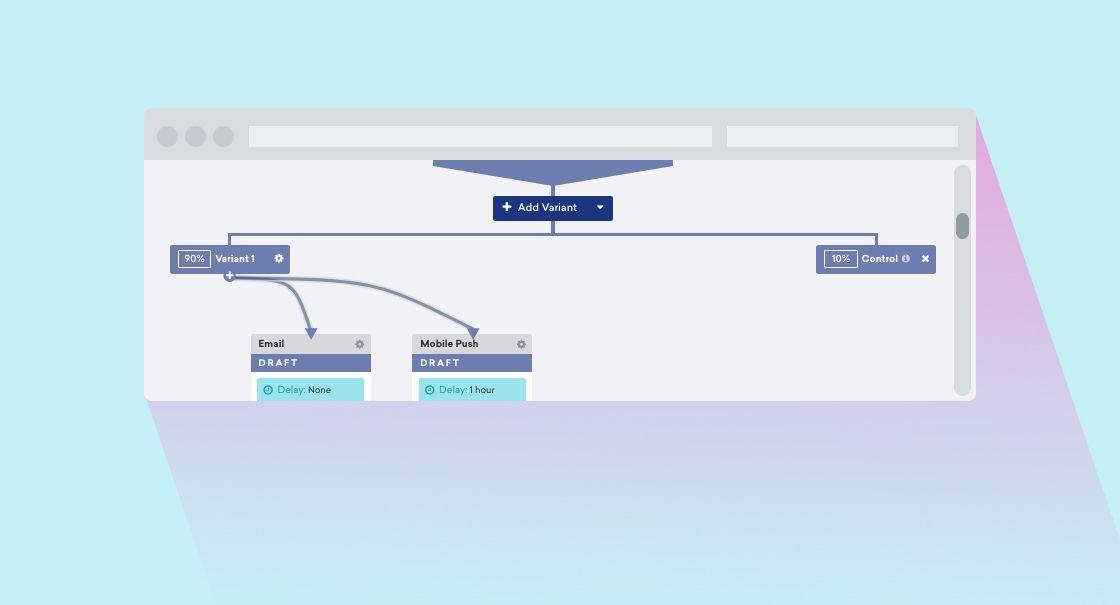Edit the Mobile Push 1 hour delay

click(481, 390)
